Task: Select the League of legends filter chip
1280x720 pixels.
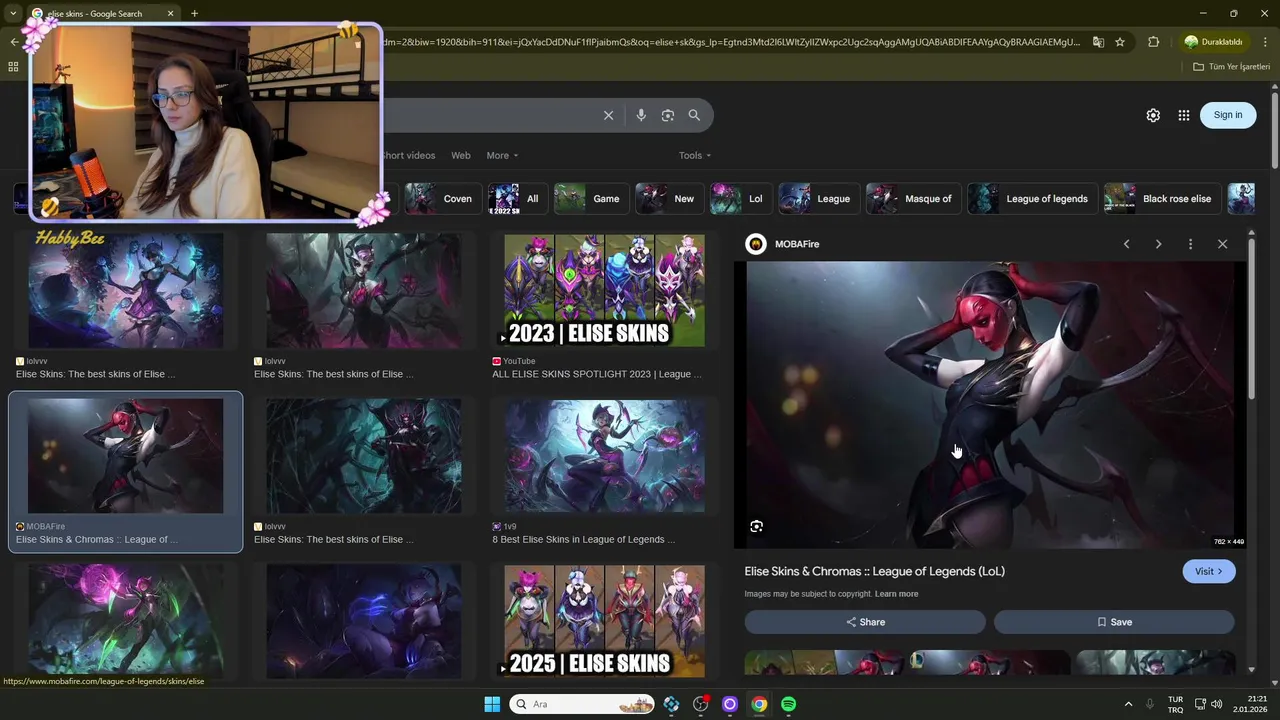Action: point(1032,199)
